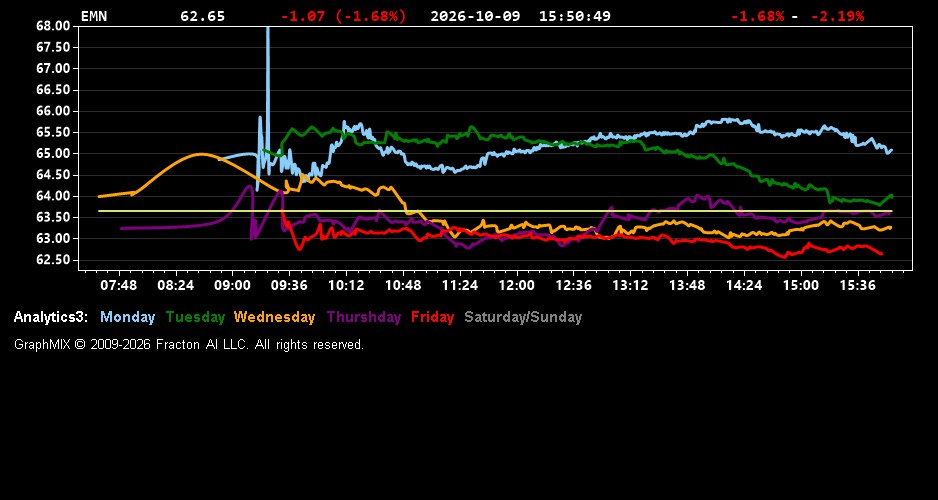Screen dimensions: 938x500
Task: Select the Friday legend label
Action: coord(433,317)
